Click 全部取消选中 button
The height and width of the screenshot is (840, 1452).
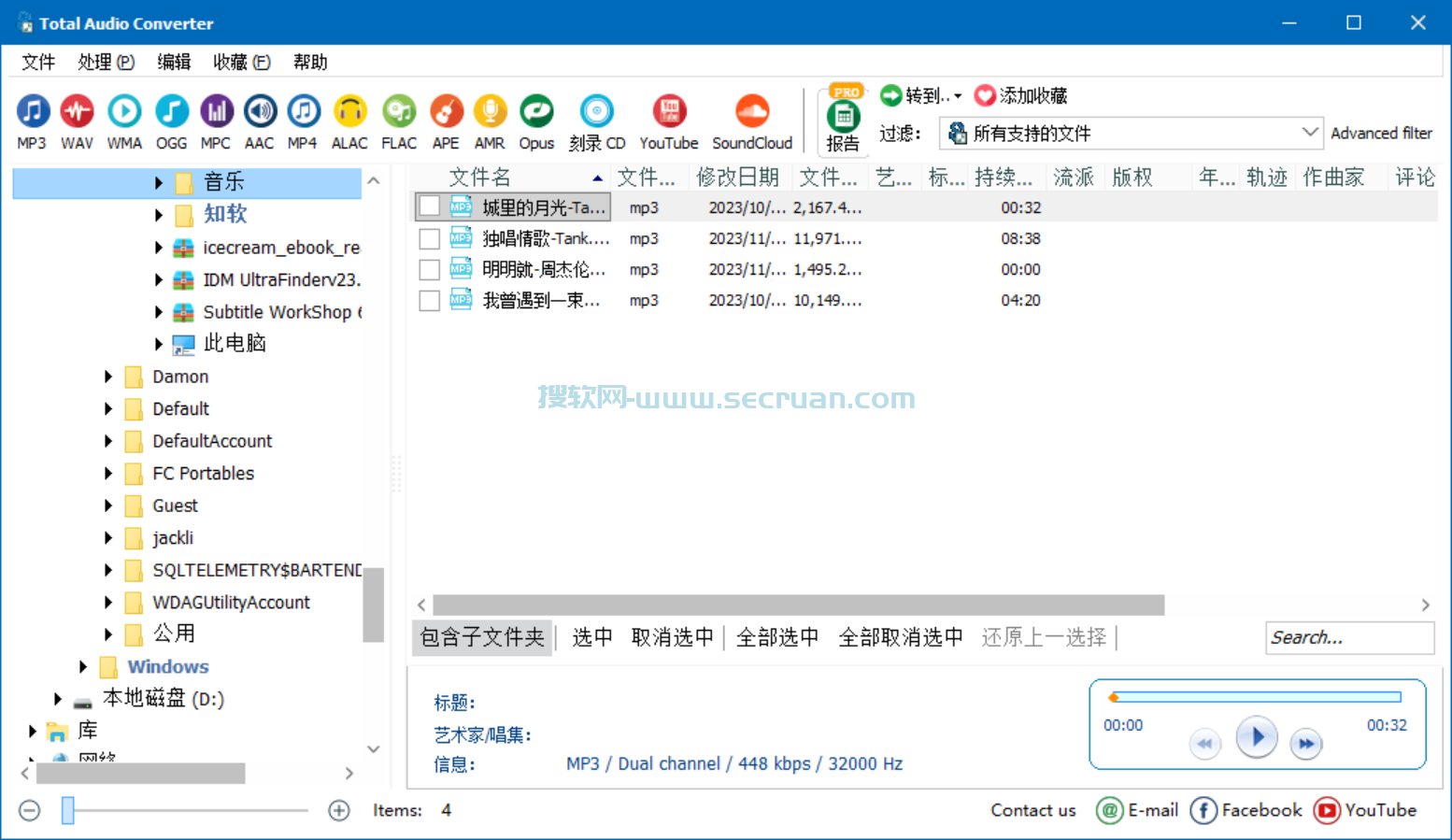point(901,637)
